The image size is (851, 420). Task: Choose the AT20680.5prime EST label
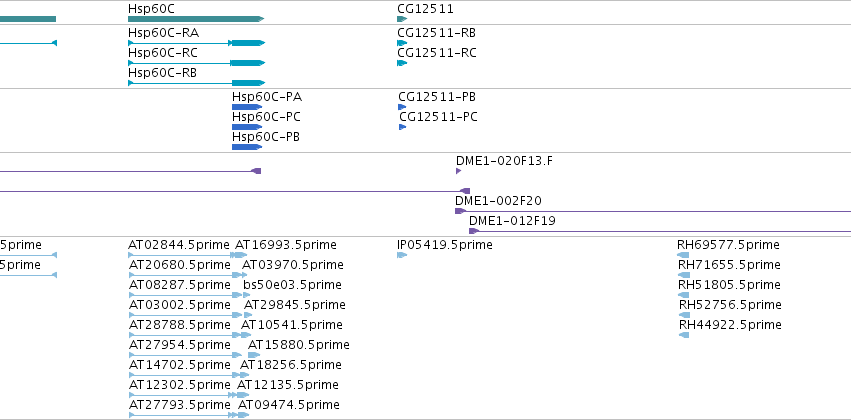pos(180,265)
